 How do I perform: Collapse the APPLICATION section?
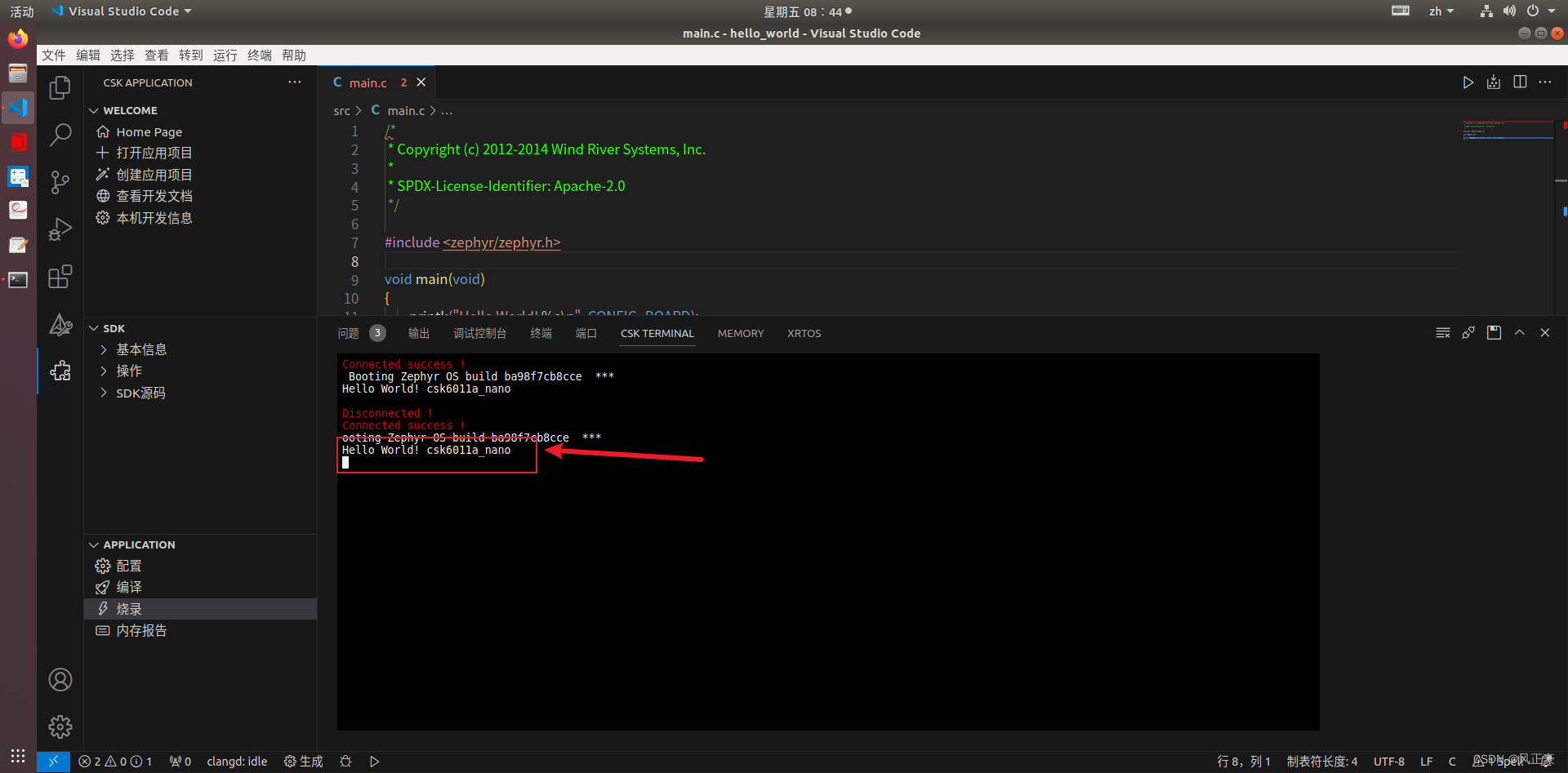(x=94, y=544)
